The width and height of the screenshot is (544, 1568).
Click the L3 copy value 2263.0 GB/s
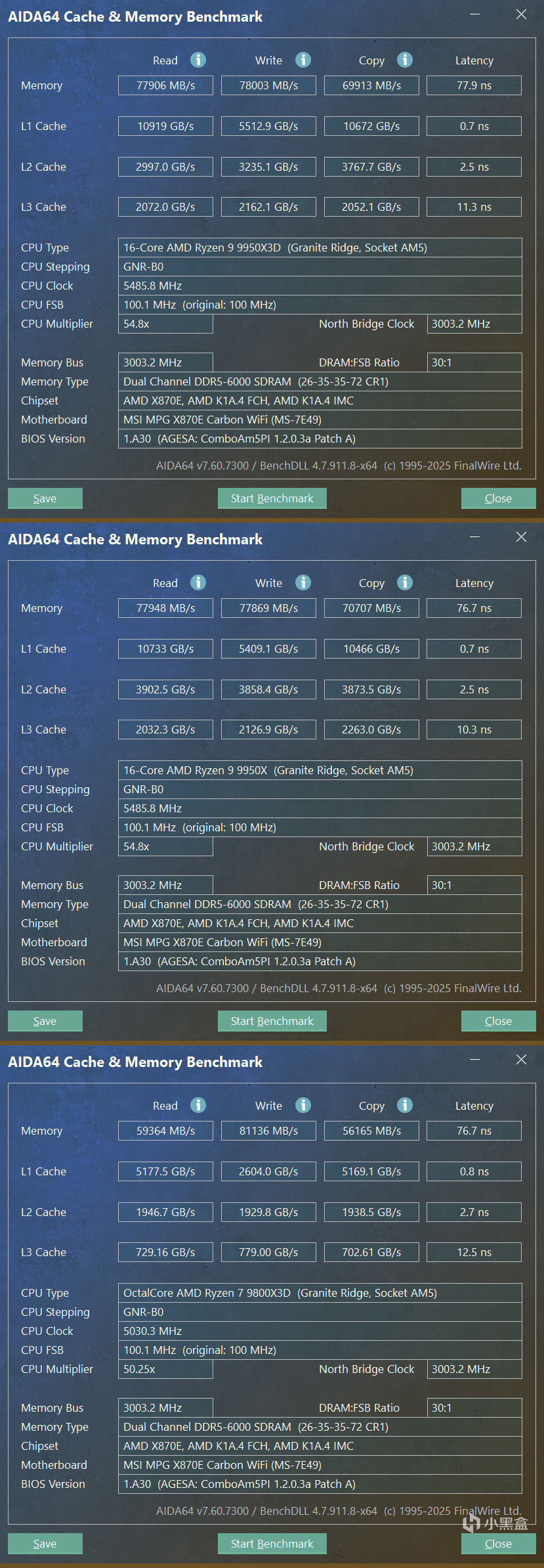click(x=371, y=730)
